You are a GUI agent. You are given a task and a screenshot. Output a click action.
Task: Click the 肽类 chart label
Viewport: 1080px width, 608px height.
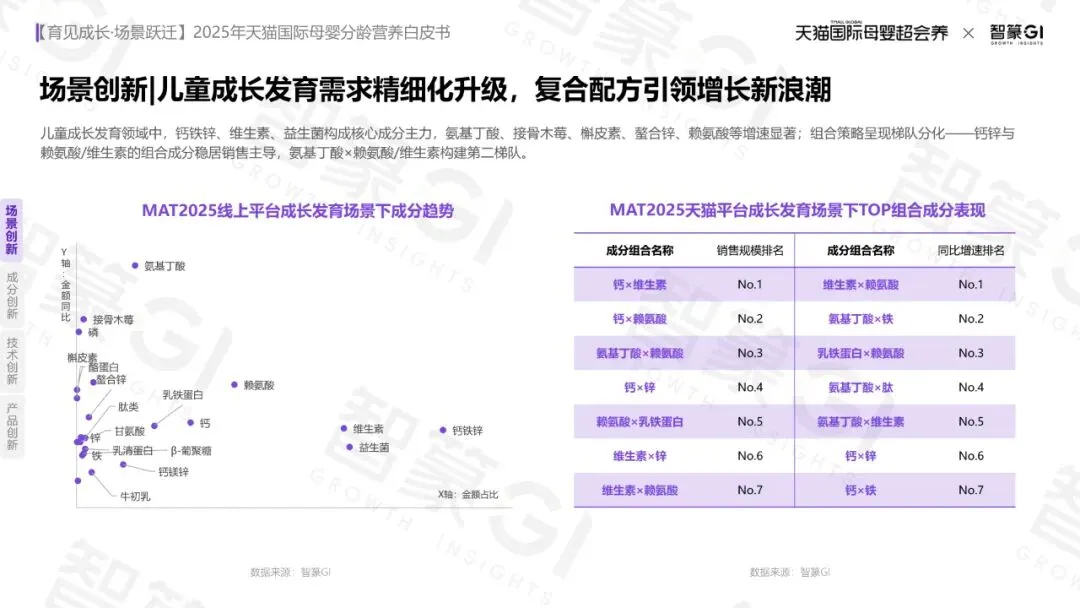(128, 407)
